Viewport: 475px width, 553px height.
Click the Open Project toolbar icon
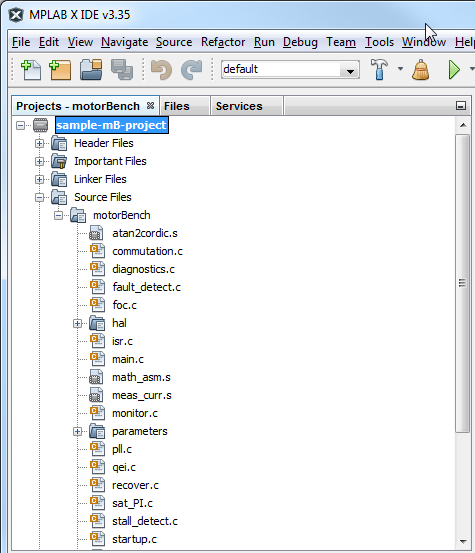click(91, 69)
